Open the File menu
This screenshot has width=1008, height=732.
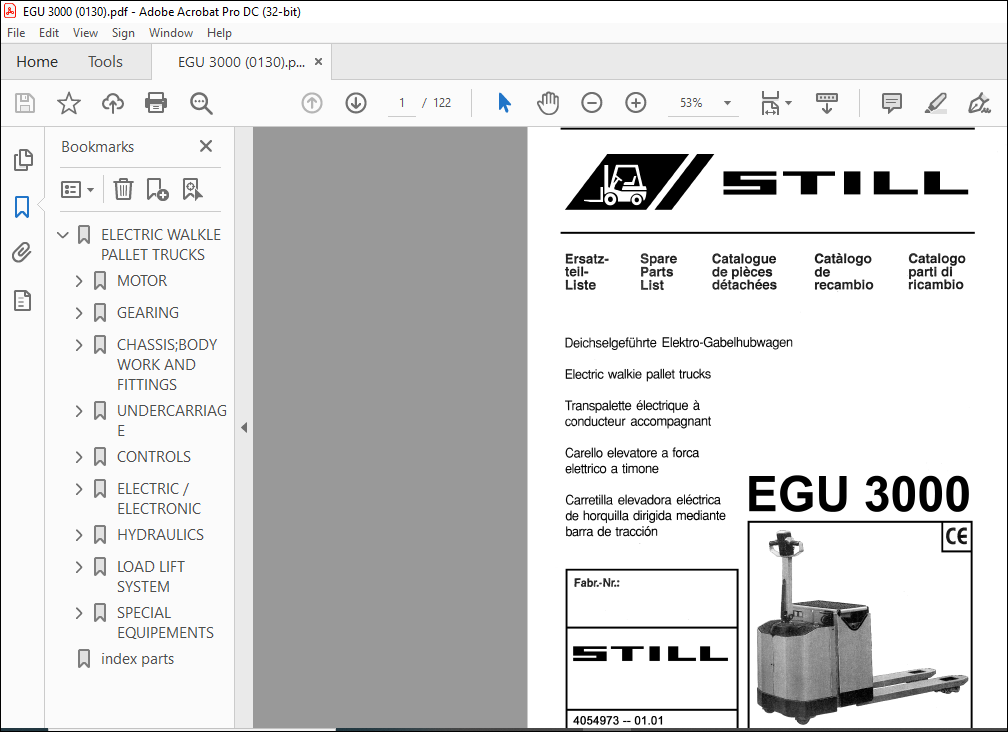point(16,33)
